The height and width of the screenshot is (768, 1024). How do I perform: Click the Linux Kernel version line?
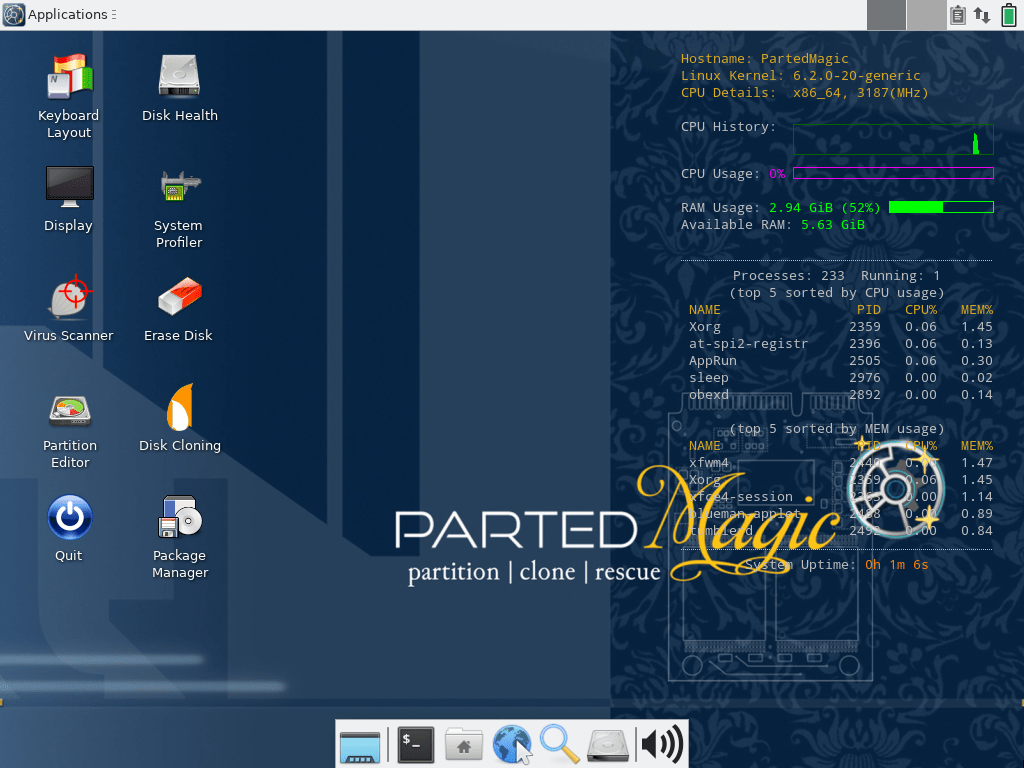point(800,76)
